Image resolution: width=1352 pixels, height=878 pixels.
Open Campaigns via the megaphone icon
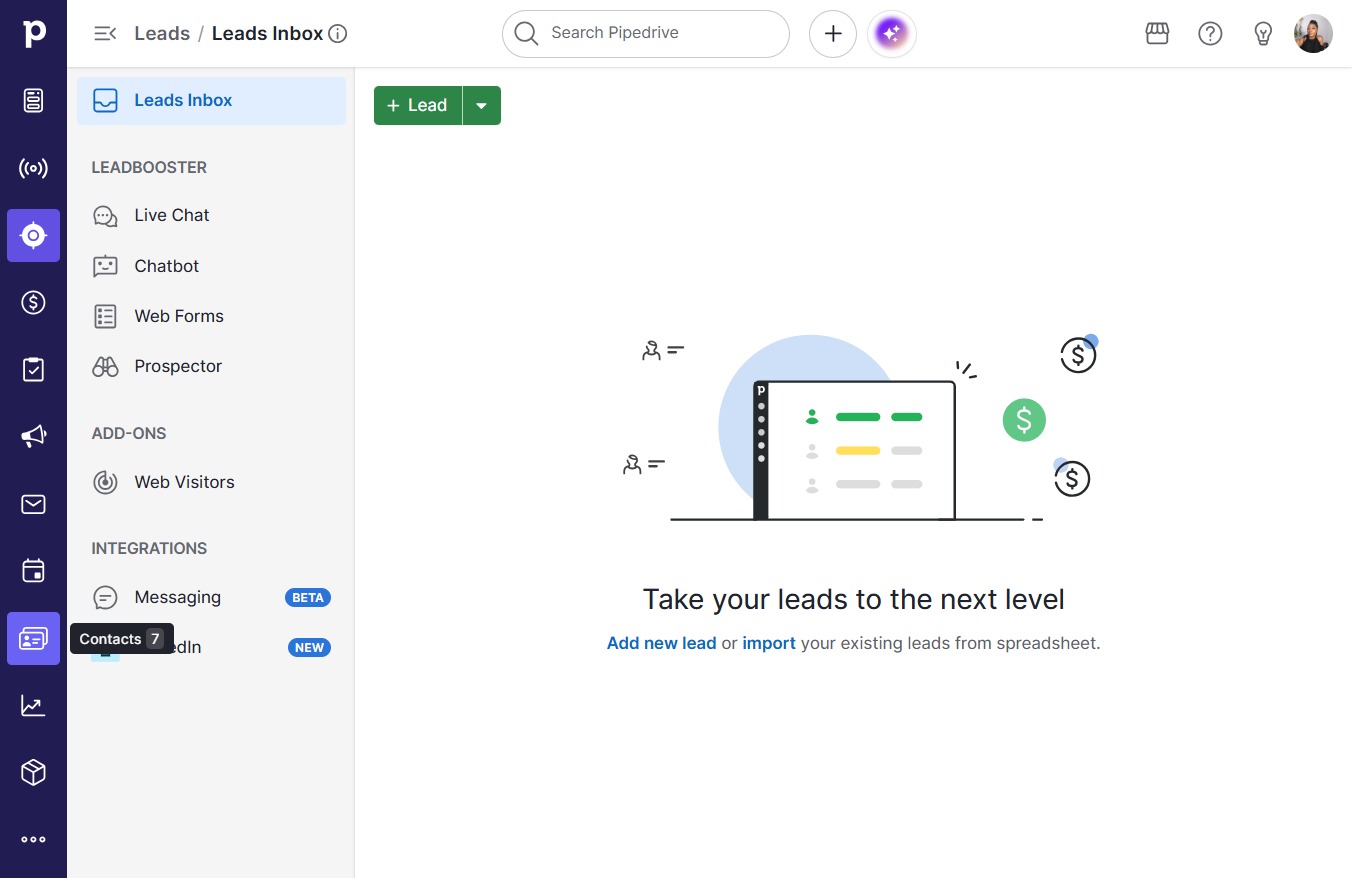[x=33, y=436]
